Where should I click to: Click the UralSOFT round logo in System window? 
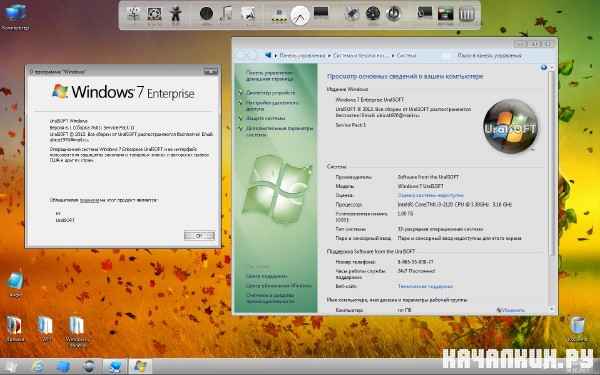coord(510,126)
